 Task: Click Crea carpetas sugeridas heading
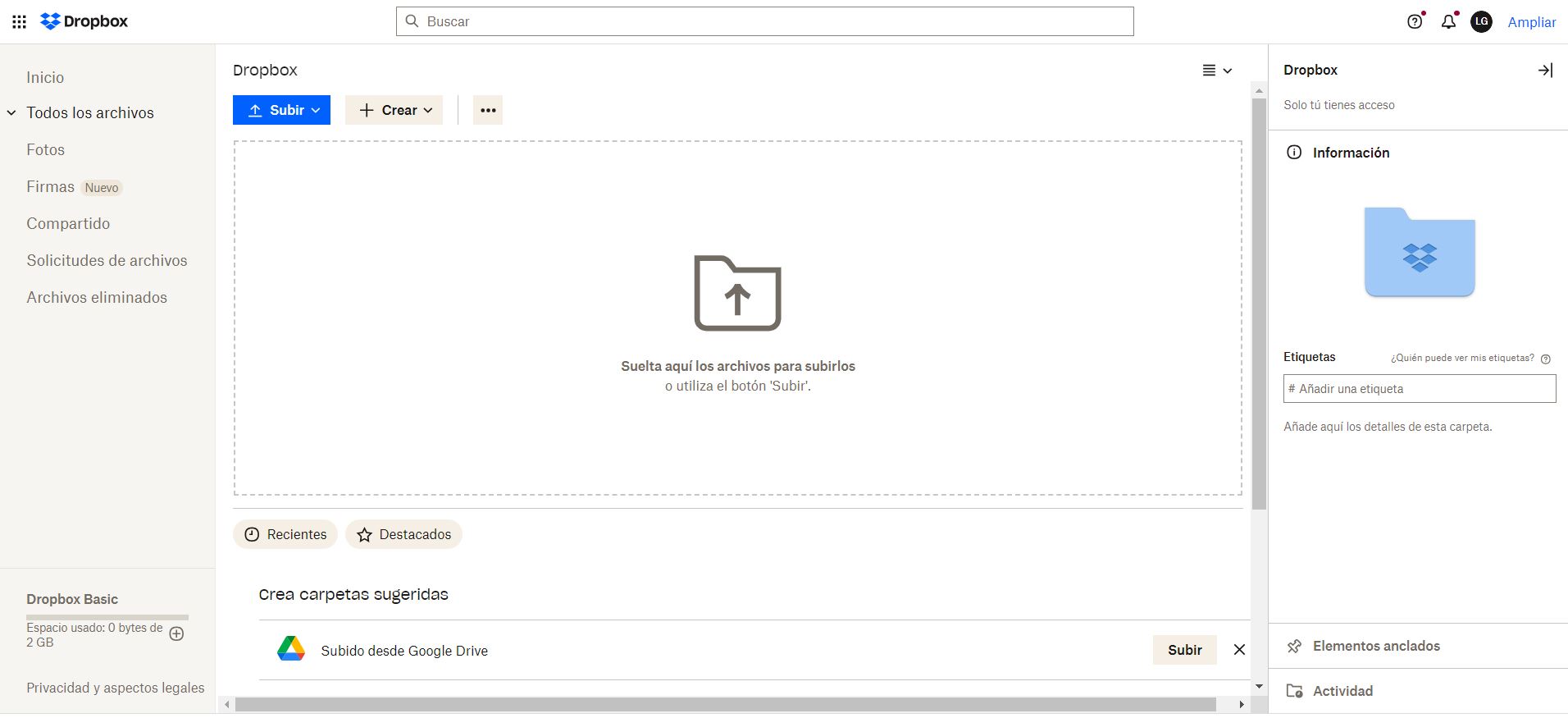point(353,594)
